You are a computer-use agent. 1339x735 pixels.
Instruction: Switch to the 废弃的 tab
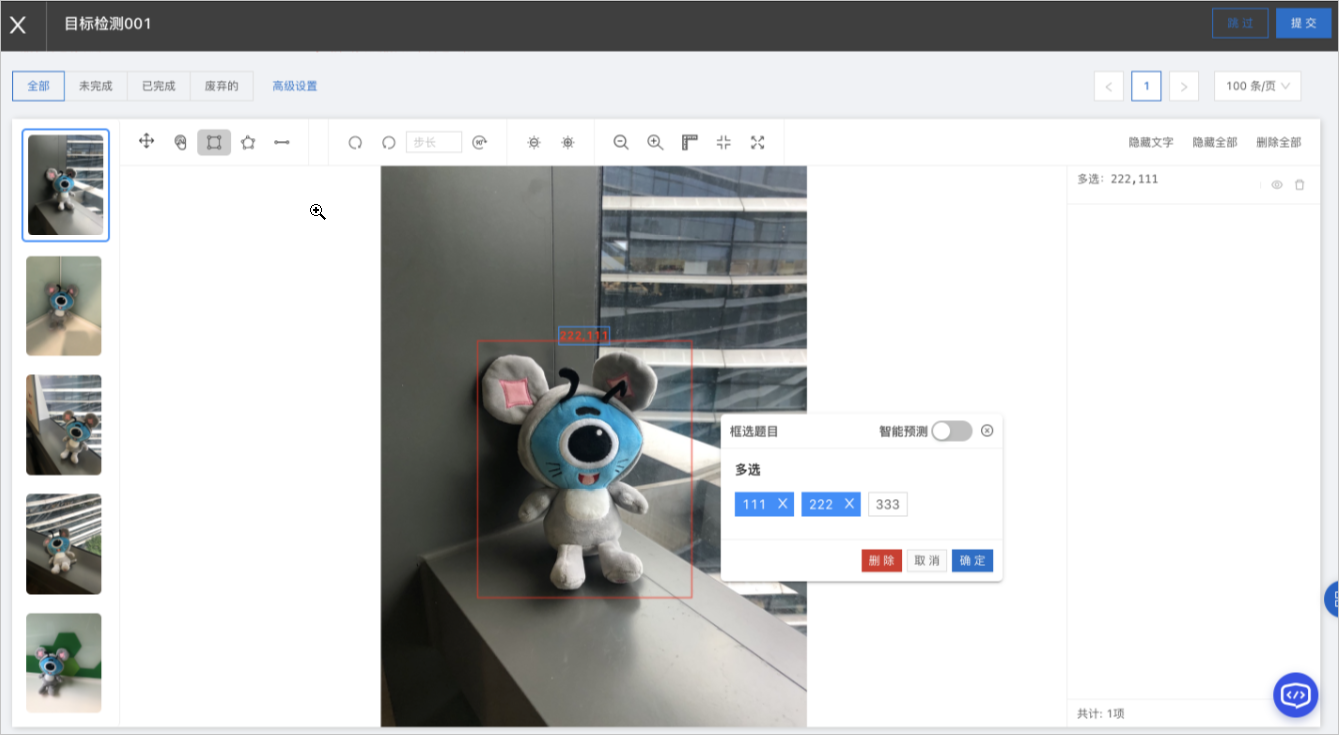click(x=221, y=86)
